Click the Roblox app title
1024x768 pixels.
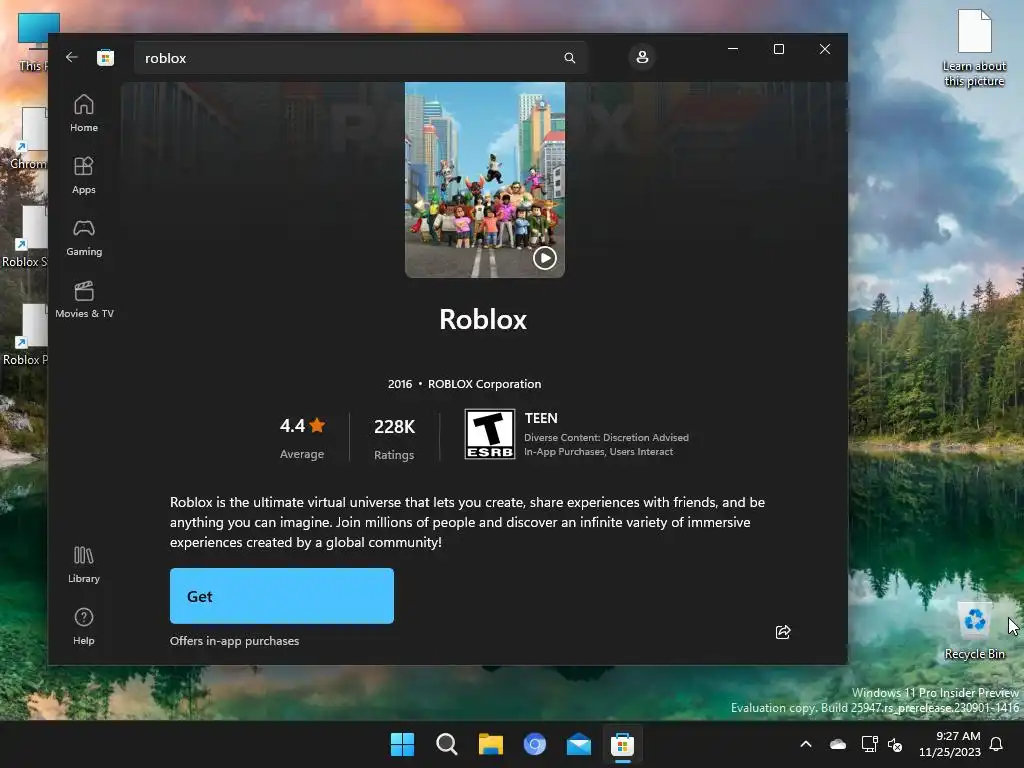point(483,319)
